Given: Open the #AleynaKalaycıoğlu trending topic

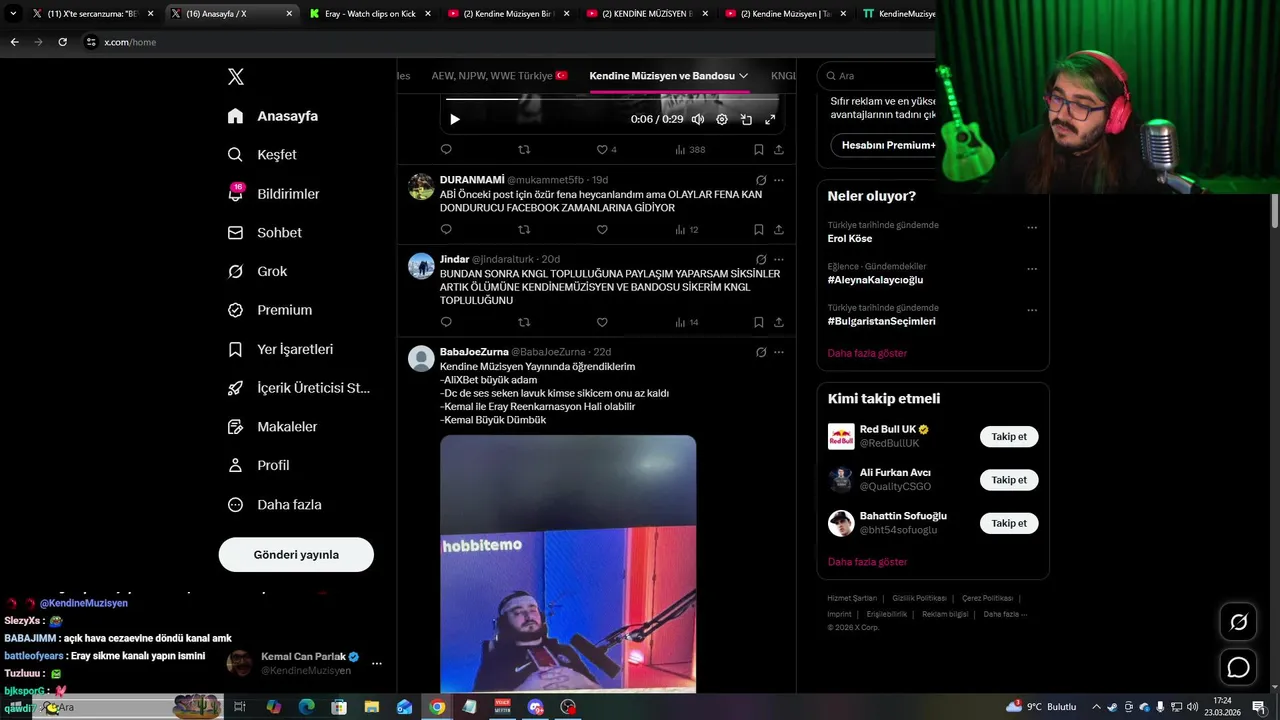Looking at the screenshot, I should (875, 280).
